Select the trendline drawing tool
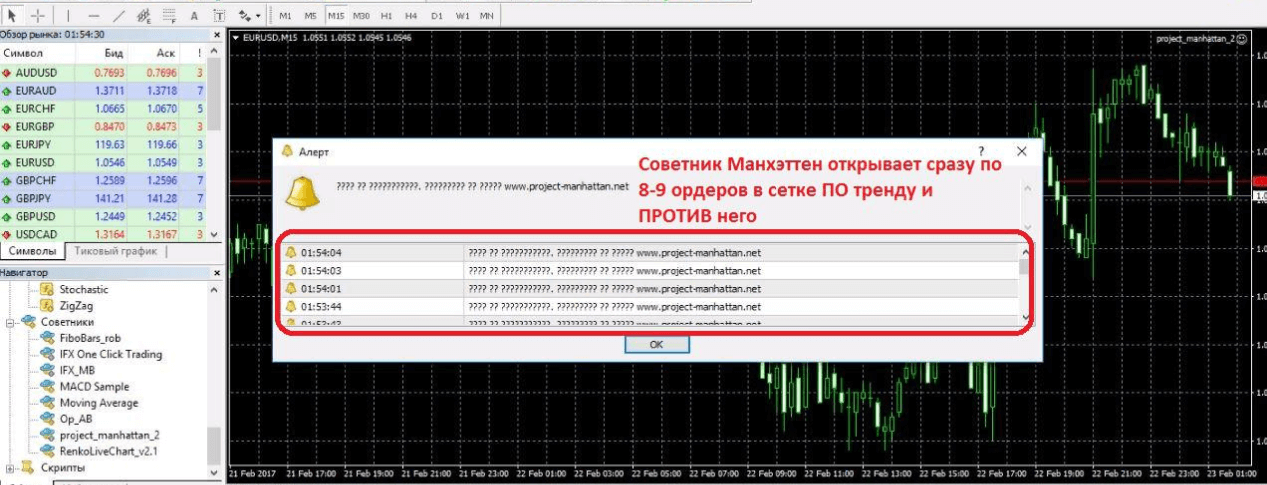Screen dimensions: 1267x485 [x=119, y=15]
